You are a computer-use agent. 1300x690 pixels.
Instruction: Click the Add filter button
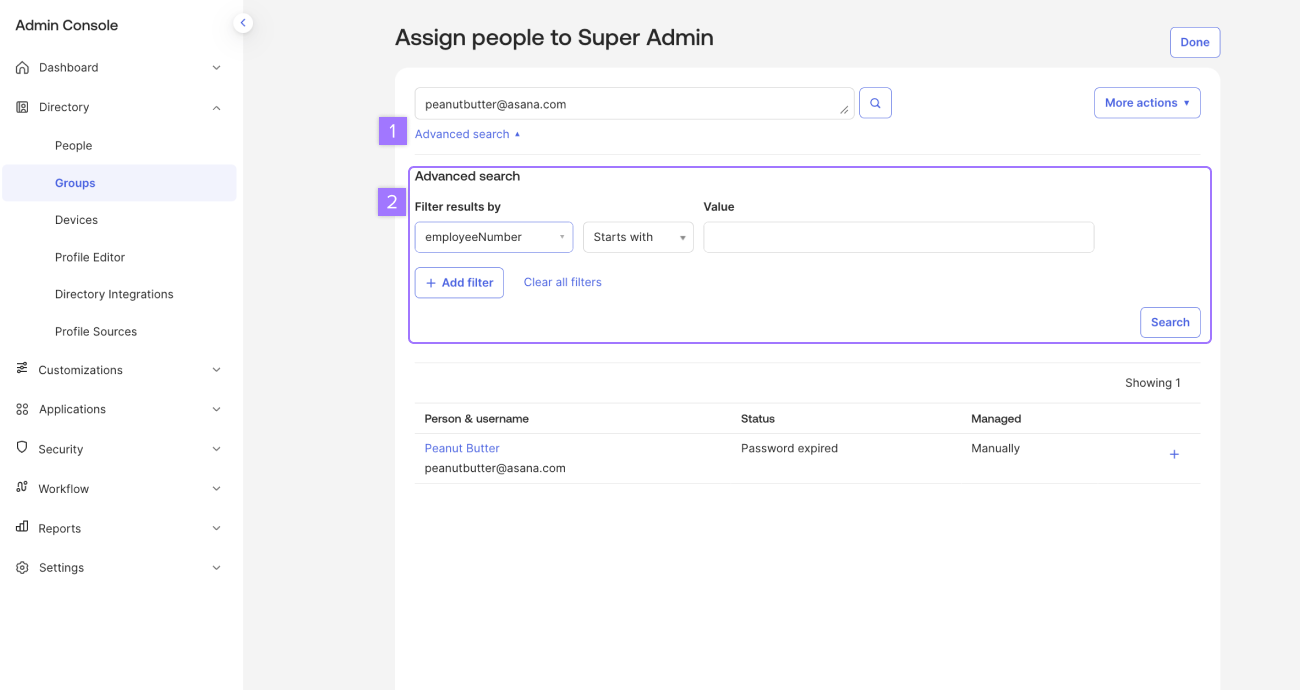[459, 283]
